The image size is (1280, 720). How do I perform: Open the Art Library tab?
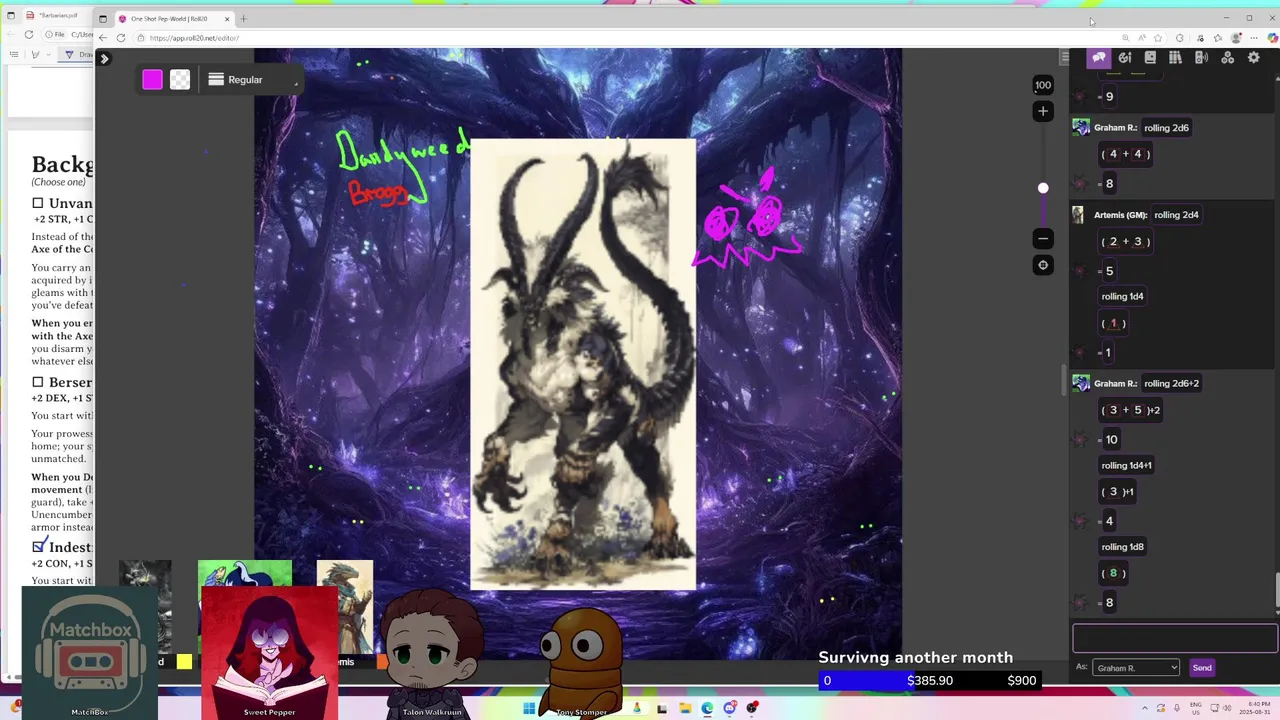(1125, 58)
